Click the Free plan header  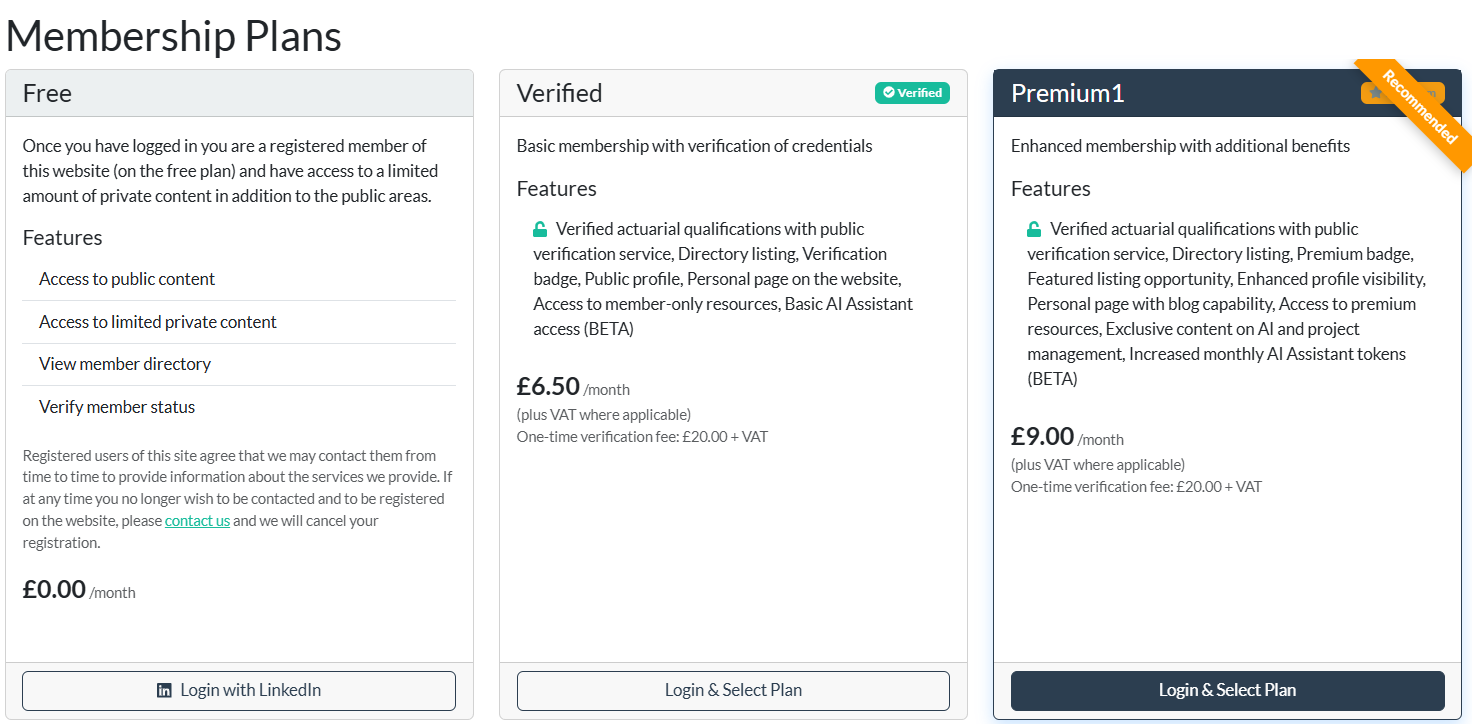click(x=239, y=93)
